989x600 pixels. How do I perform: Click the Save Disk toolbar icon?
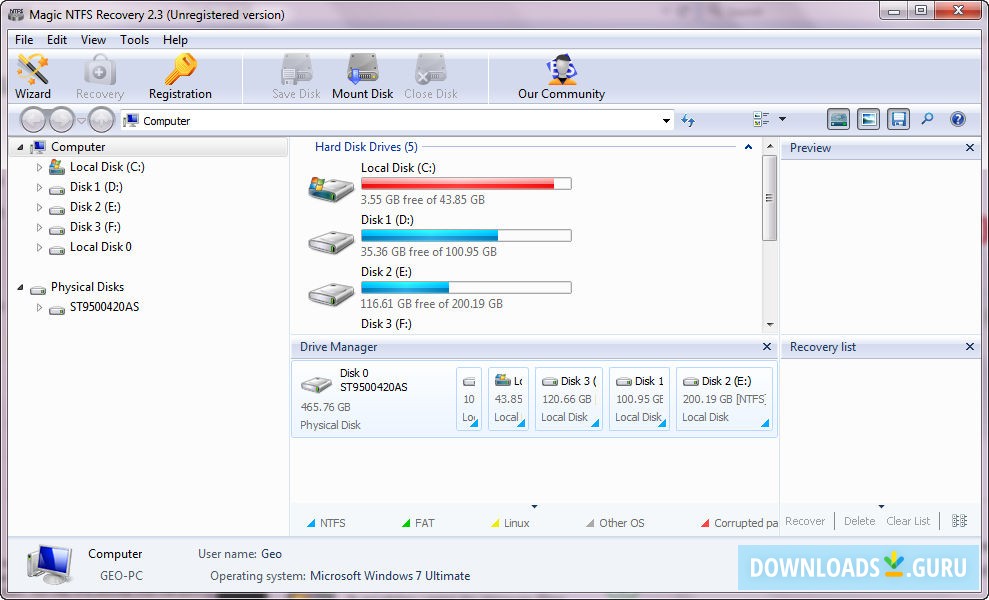(296, 77)
